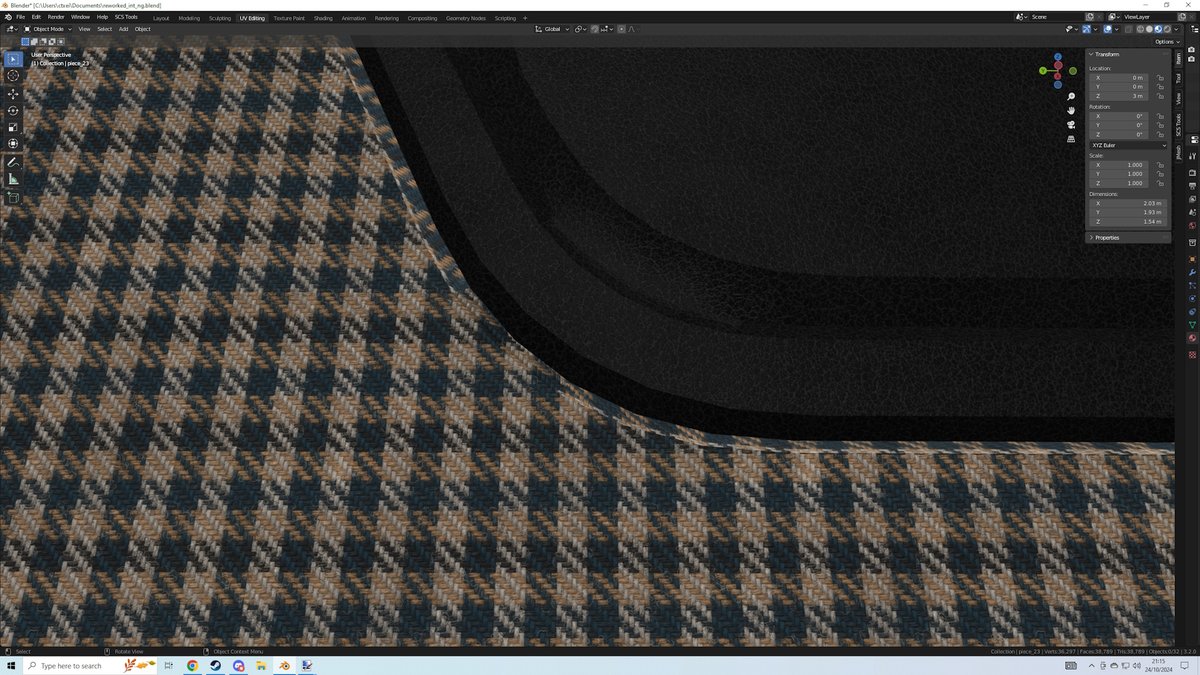Screen dimensions: 1200x675
Task: Select the Annotate tool
Action: 13,162
